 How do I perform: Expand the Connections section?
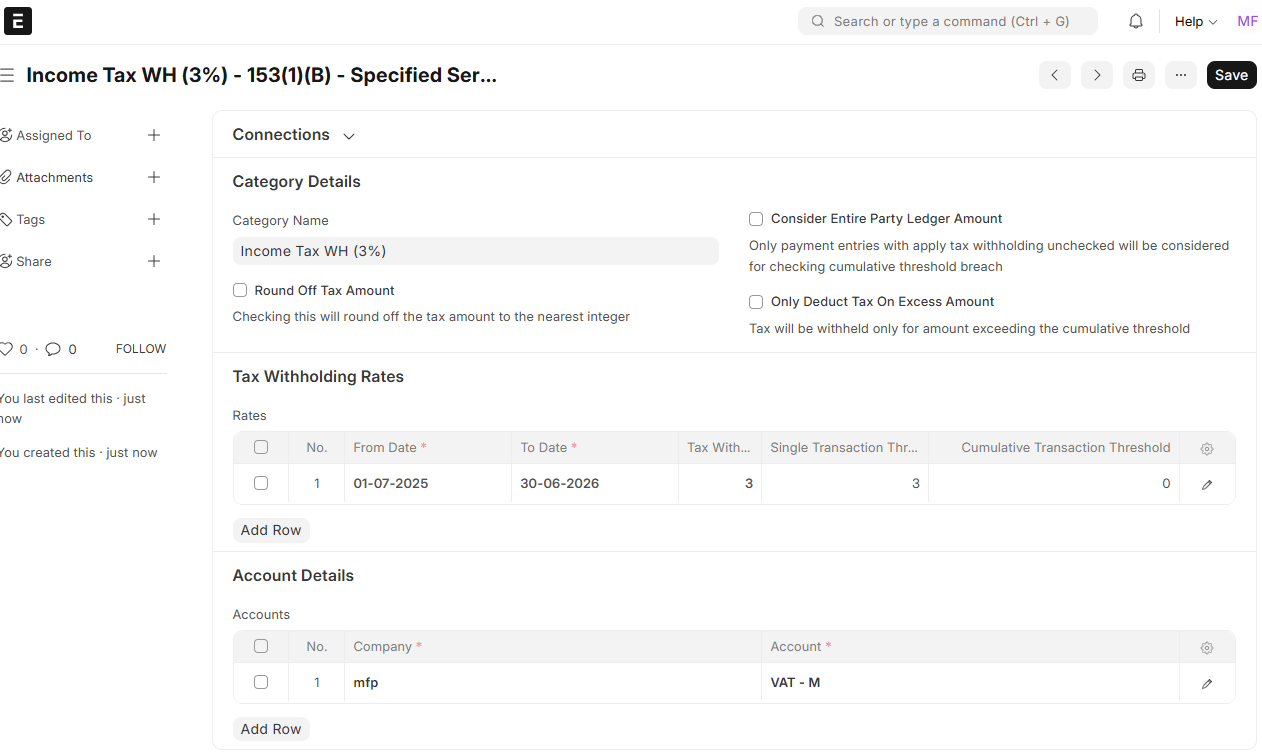pos(294,135)
